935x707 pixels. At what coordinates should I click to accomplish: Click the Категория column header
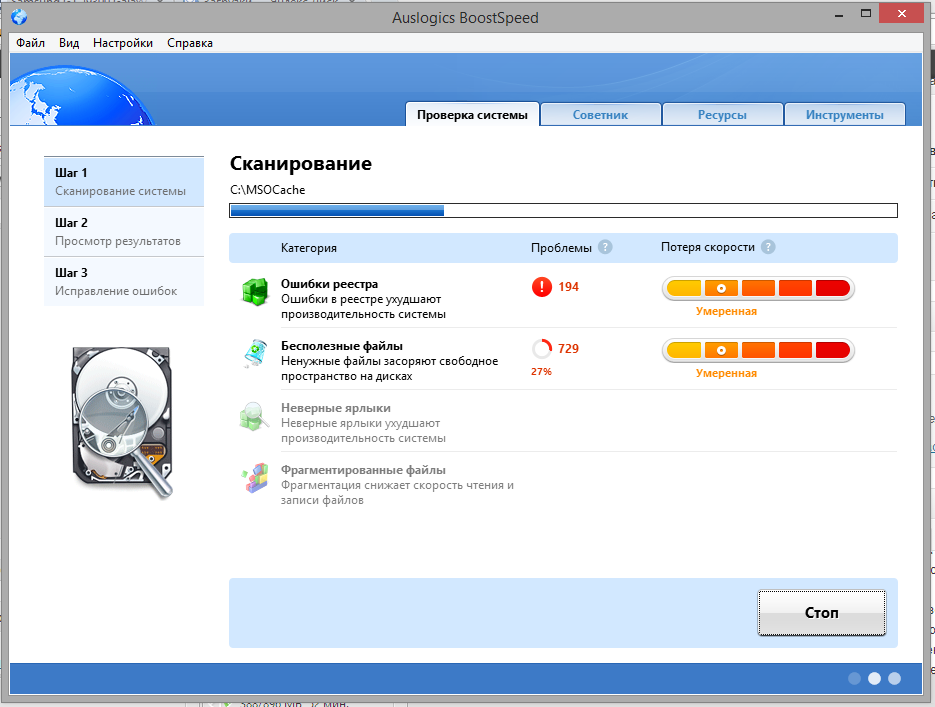tap(309, 247)
